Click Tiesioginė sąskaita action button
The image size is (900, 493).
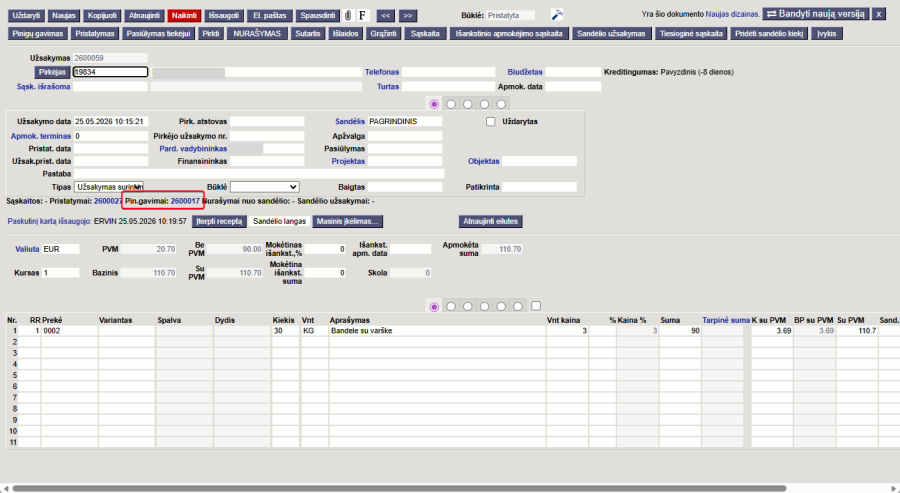691,34
